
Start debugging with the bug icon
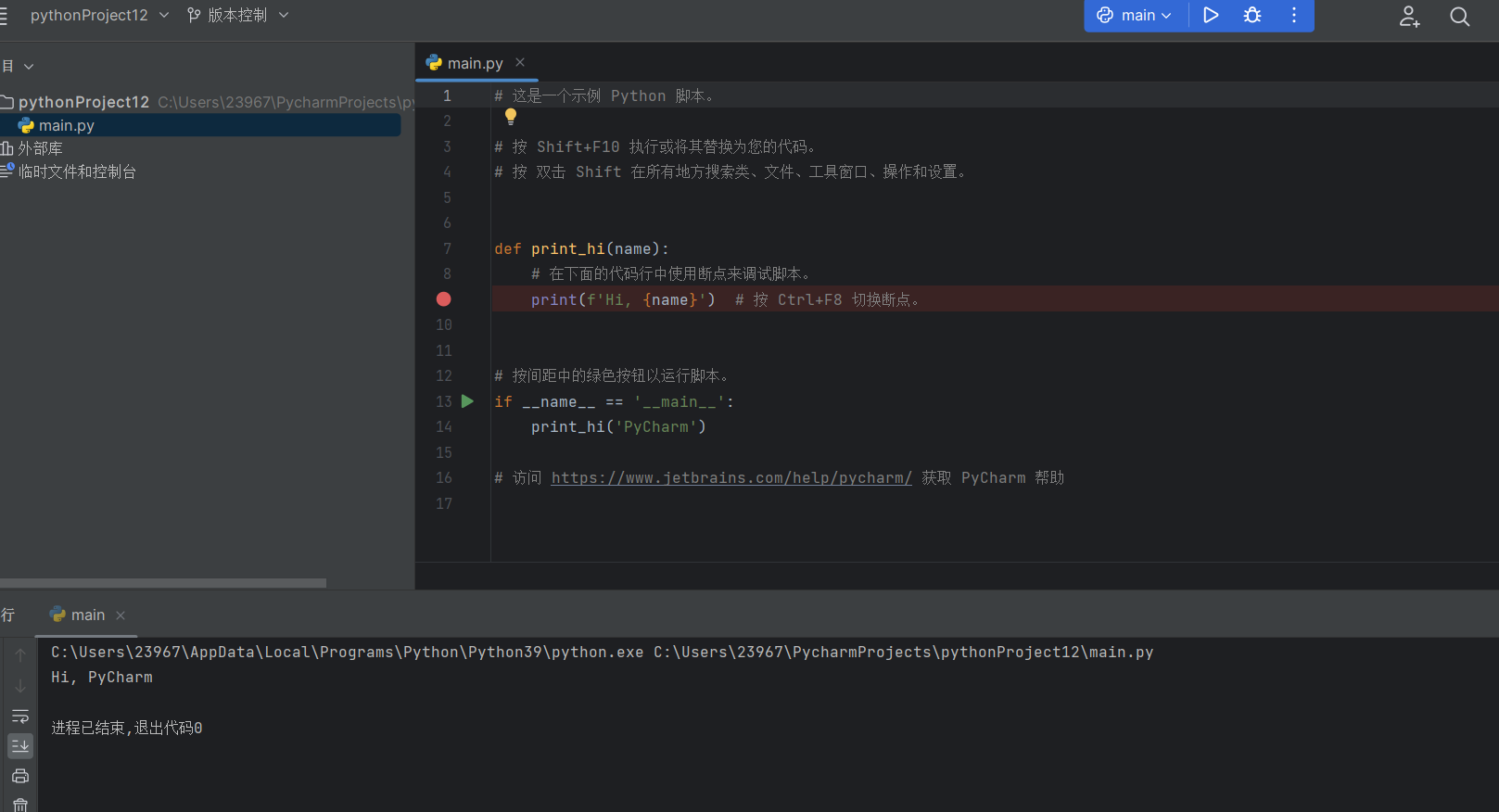(x=1252, y=15)
